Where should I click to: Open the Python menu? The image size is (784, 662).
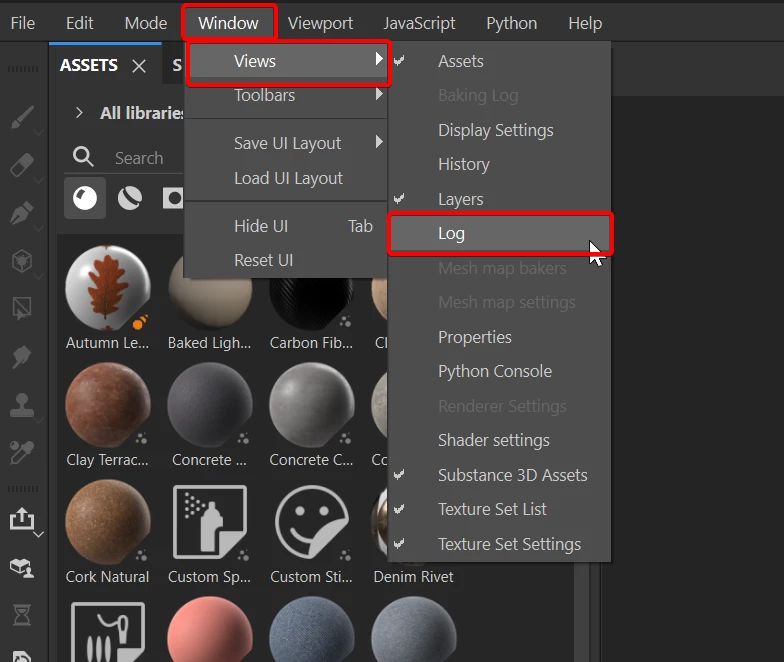click(x=512, y=23)
